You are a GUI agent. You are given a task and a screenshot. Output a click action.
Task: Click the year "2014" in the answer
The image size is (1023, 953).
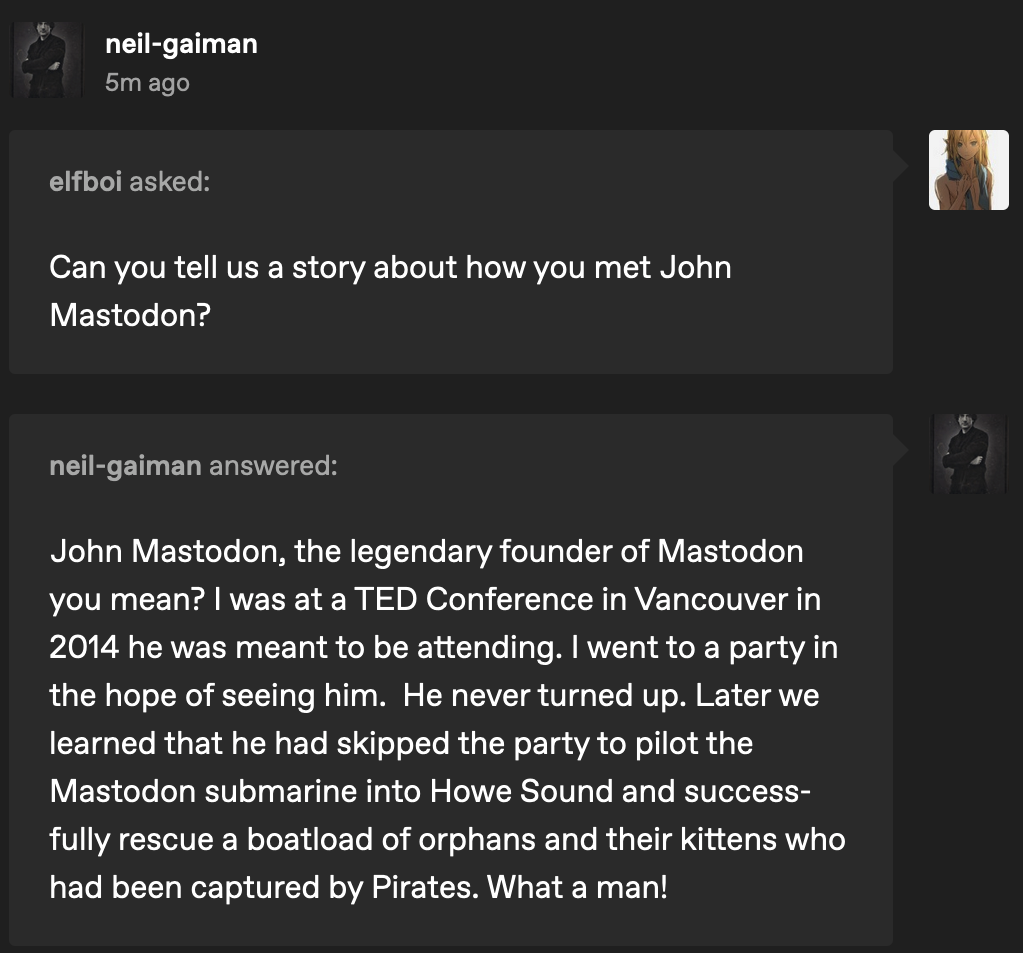pyautogui.click(x=84, y=648)
